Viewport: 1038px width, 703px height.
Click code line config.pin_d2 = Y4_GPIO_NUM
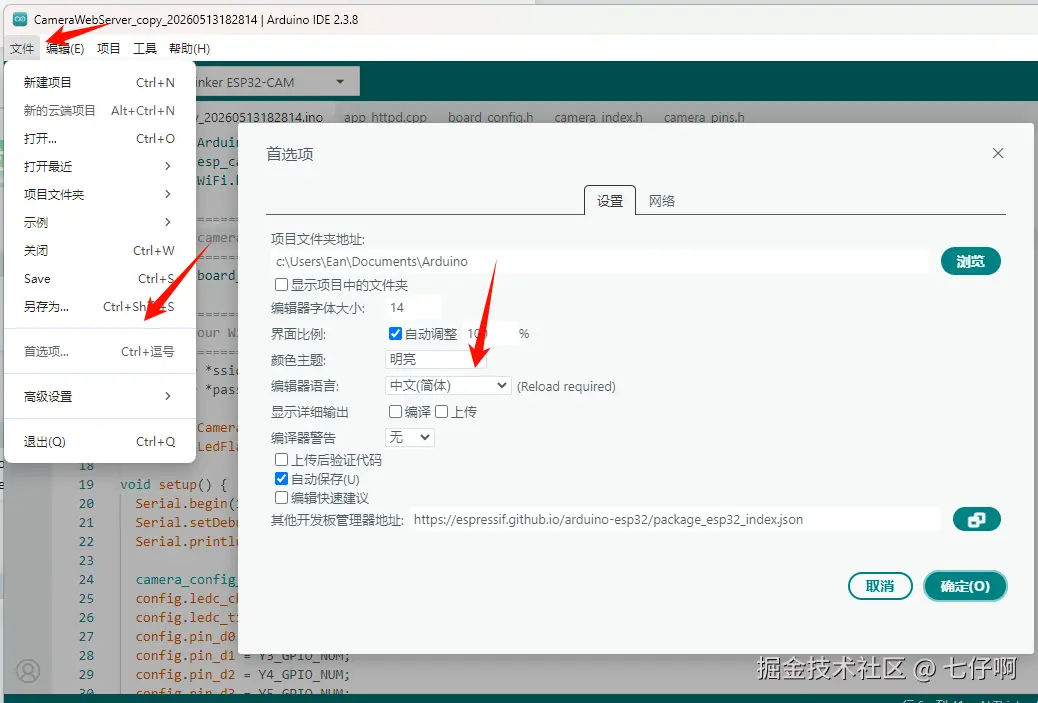coord(242,675)
